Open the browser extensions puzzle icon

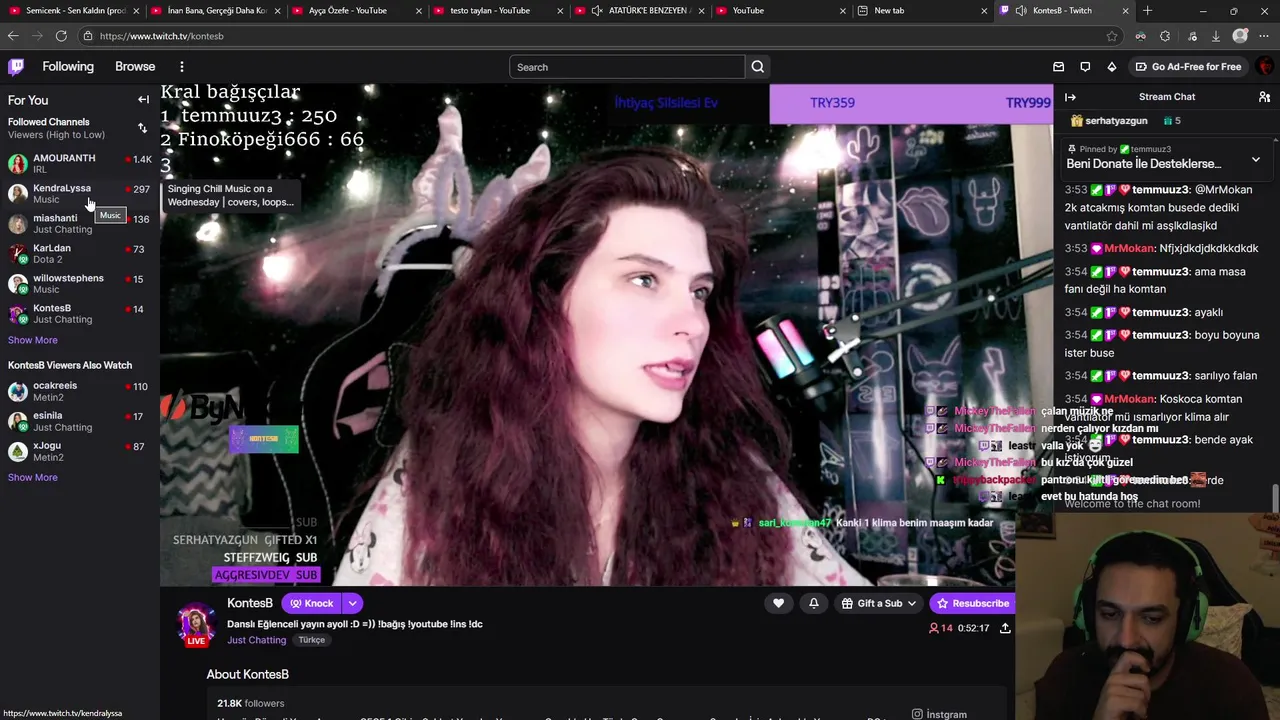[x=1165, y=36]
